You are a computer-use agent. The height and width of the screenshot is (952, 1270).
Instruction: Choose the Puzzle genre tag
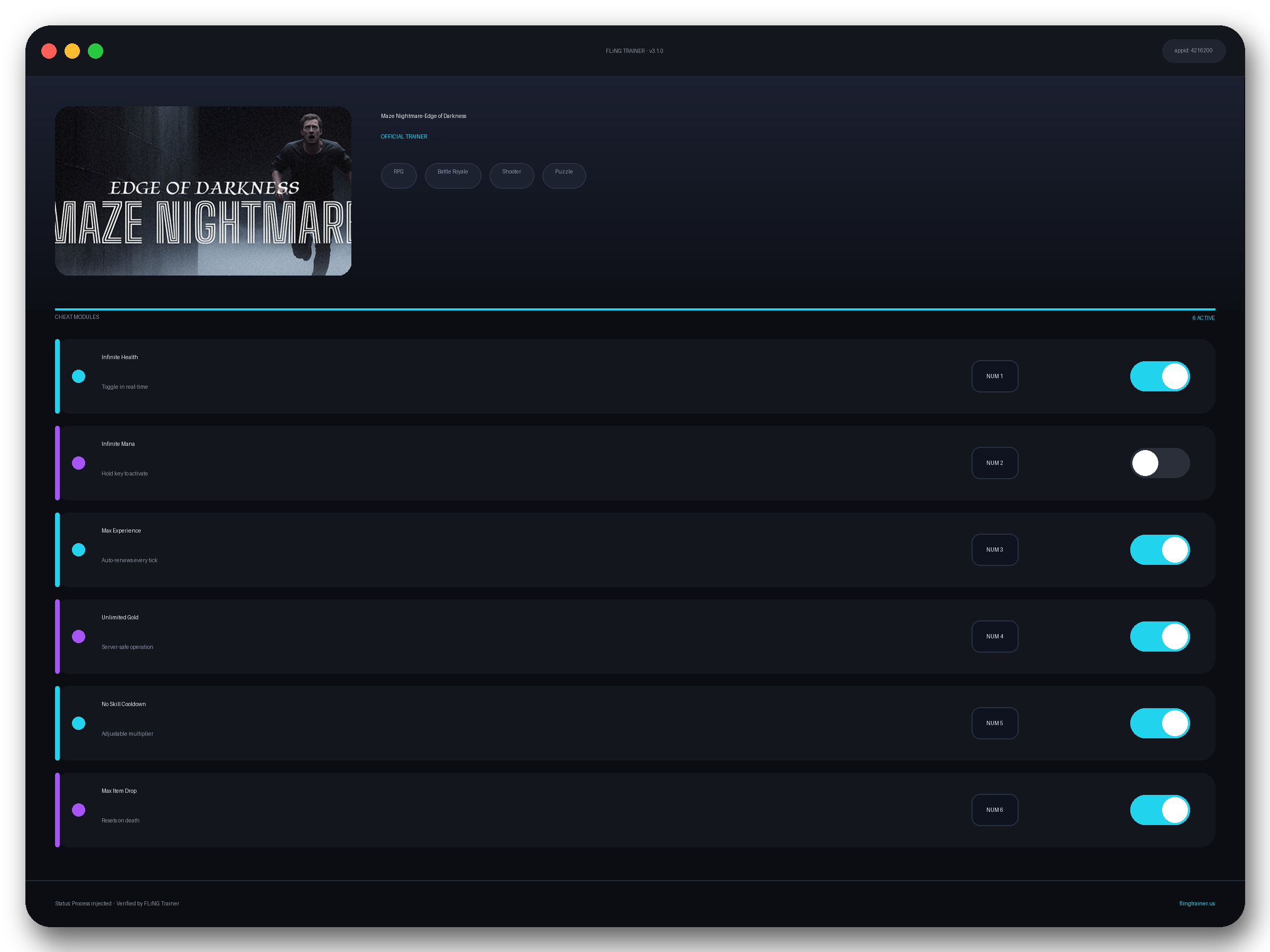point(564,175)
